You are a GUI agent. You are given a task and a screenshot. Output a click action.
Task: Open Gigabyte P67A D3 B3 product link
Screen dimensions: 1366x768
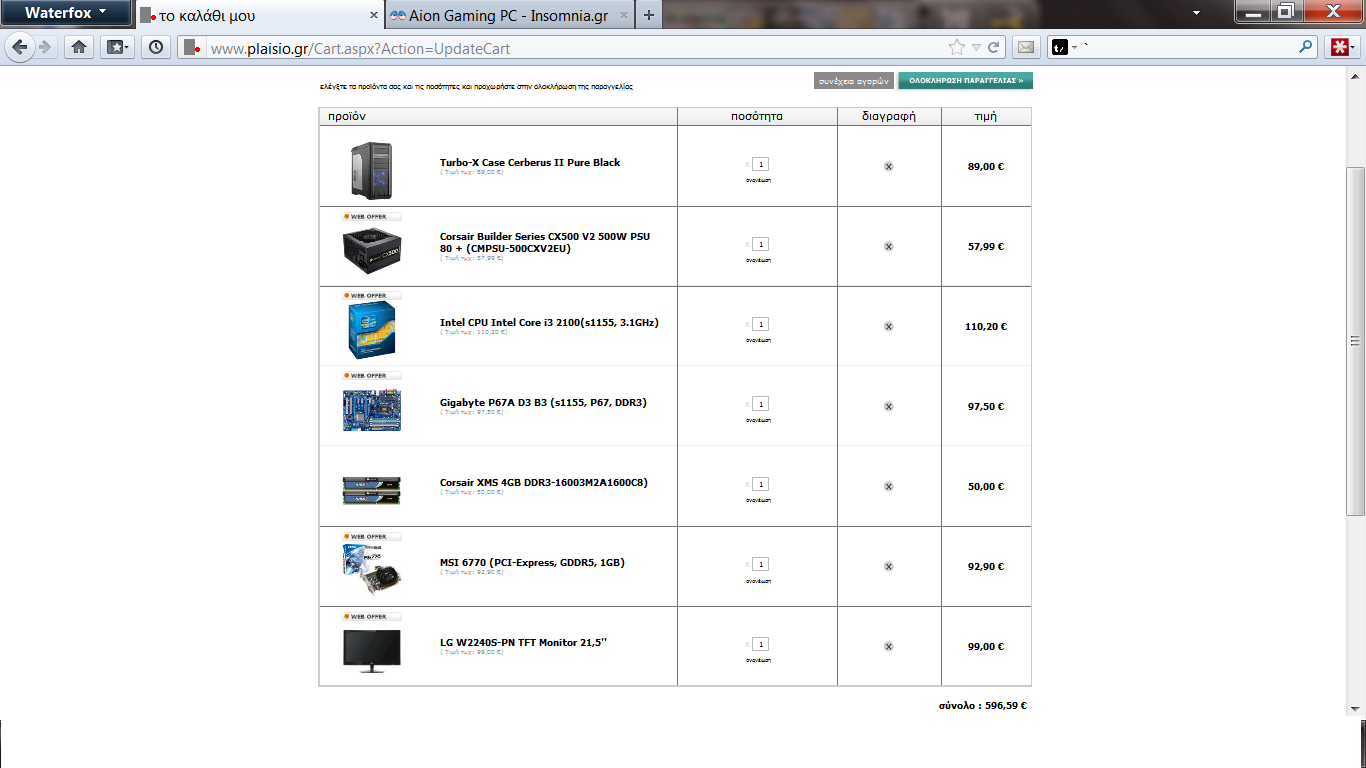coord(543,402)
